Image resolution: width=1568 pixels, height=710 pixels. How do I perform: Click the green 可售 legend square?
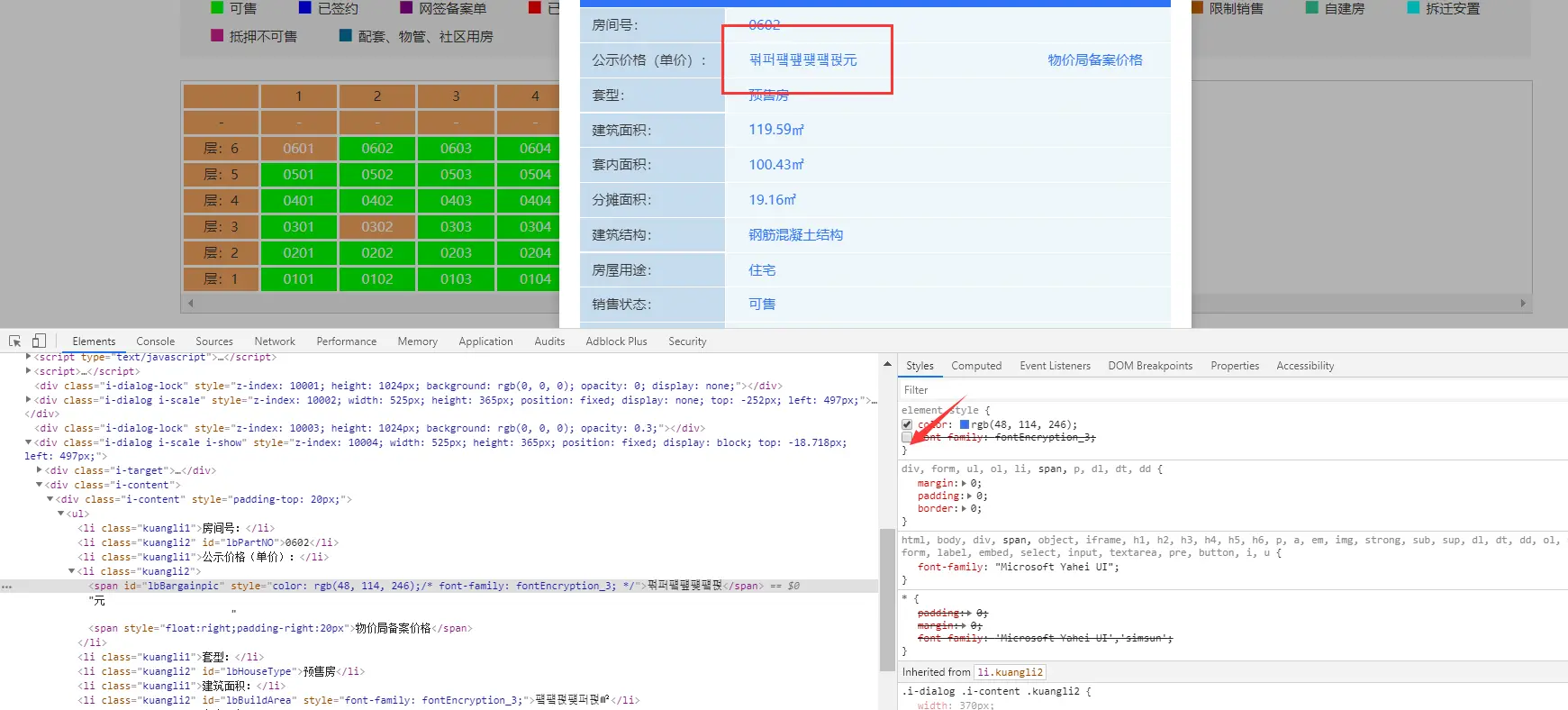pyautogui.click(x=217, y=7)
